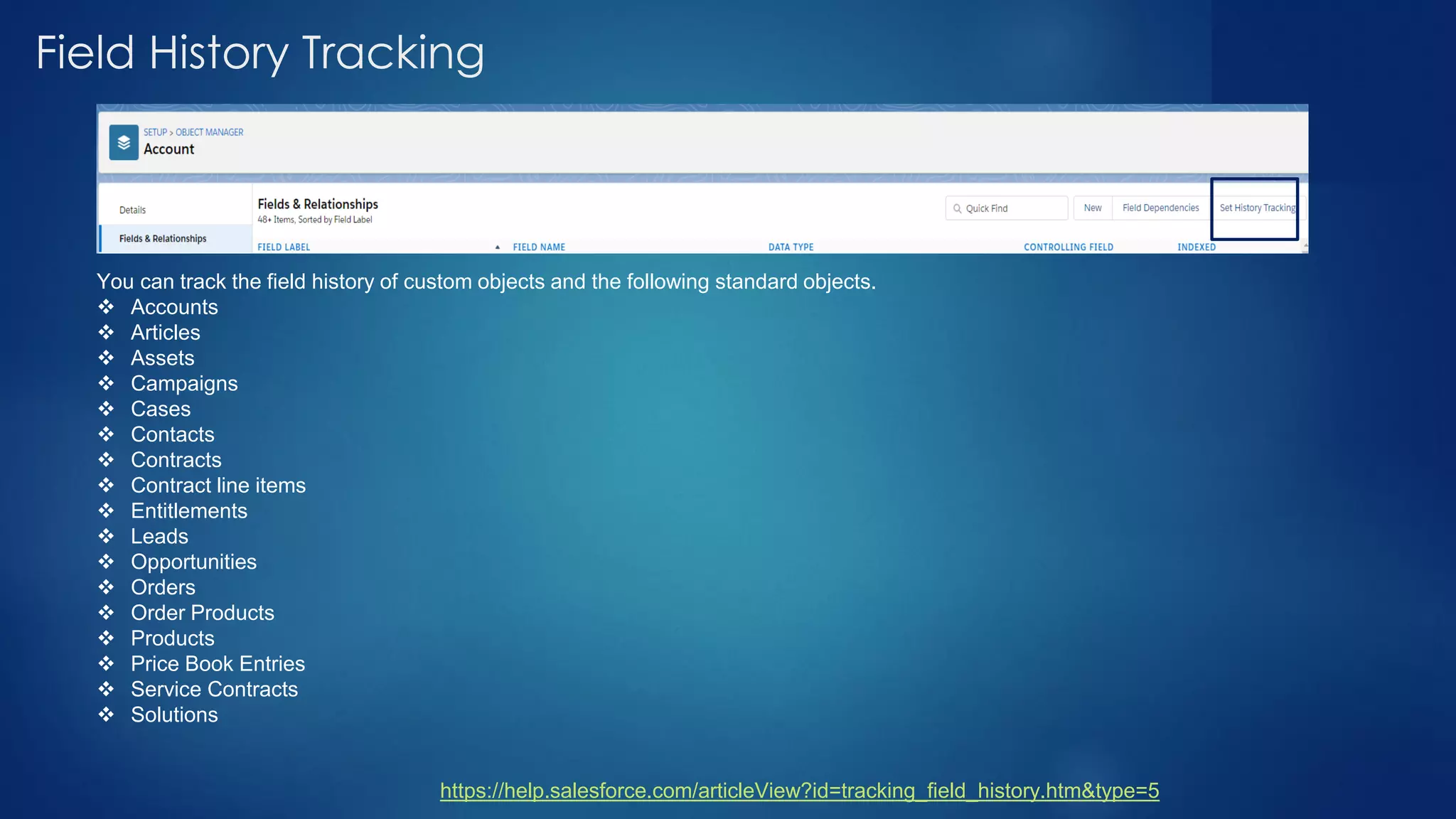1456x819 pixels.
Task: Click the Quick Find magnifier icon
Action: [x=957, y=208]
